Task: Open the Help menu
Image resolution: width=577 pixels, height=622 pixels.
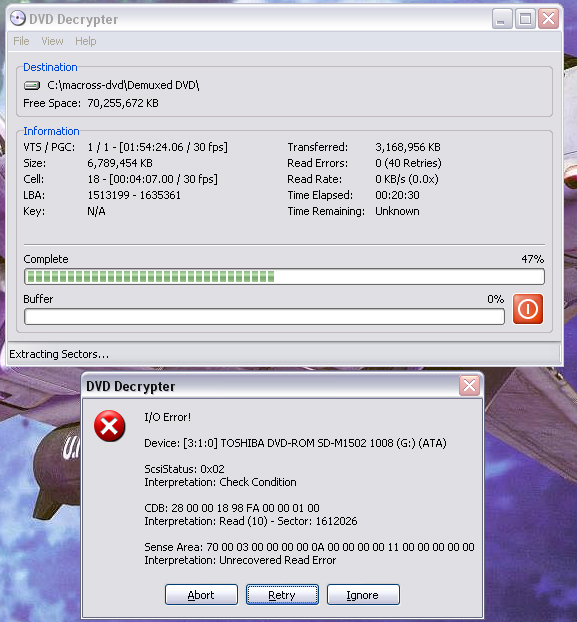Action: tap(86, 41)
